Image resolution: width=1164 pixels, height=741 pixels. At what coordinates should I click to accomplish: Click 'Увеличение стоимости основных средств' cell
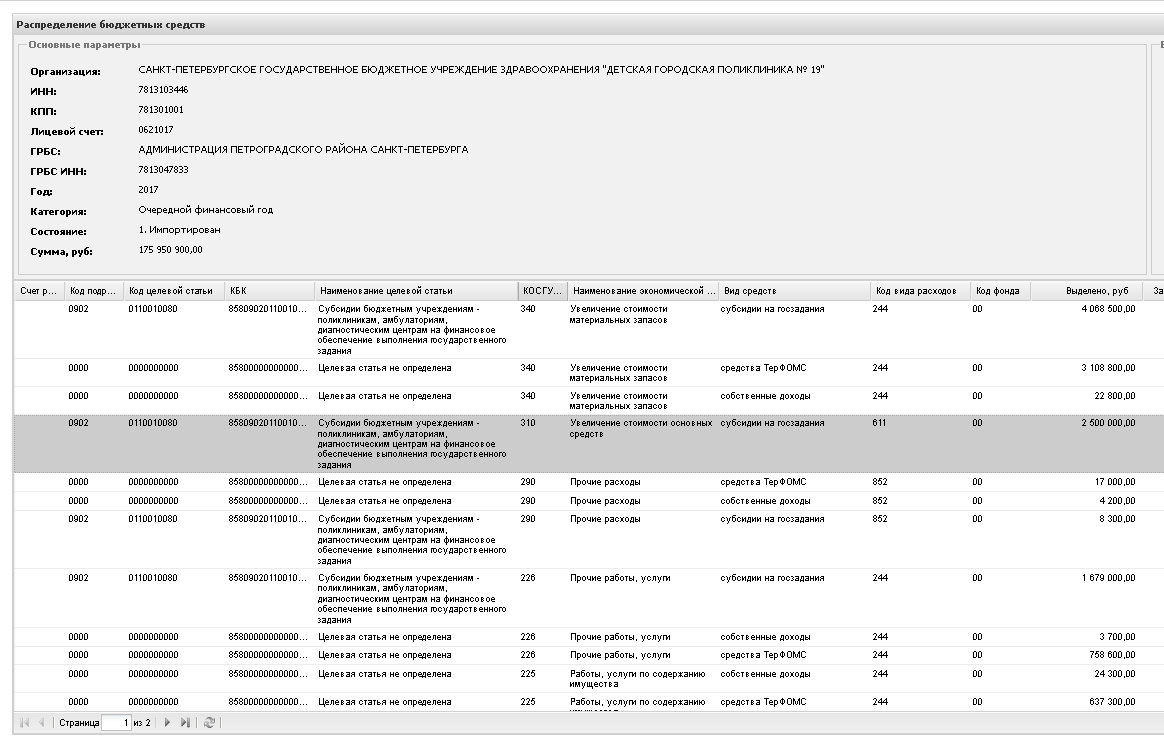coord(641,428)
